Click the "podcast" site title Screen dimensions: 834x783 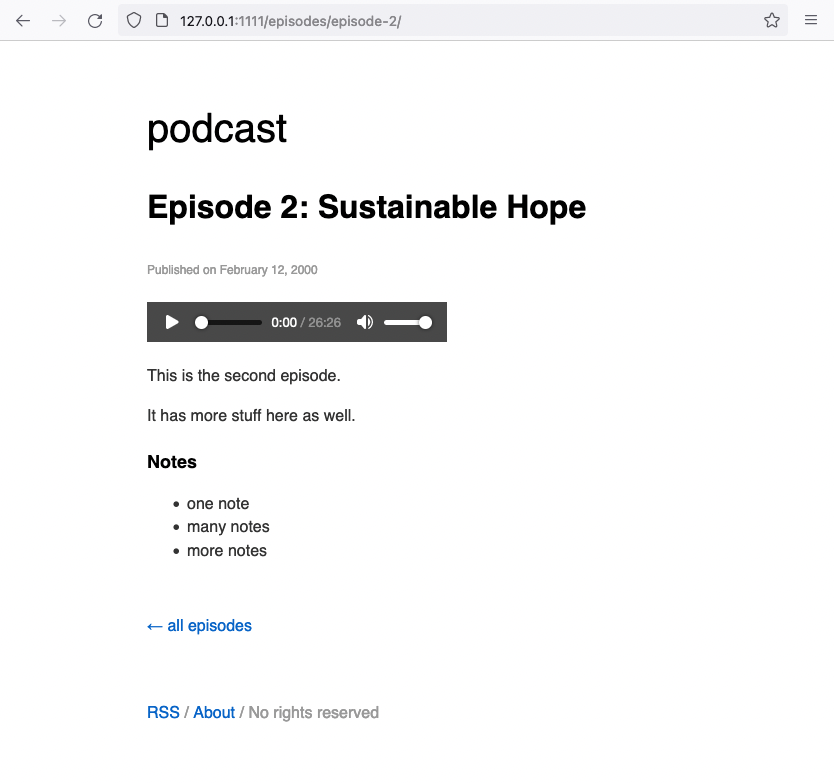(x=217, y=129)
